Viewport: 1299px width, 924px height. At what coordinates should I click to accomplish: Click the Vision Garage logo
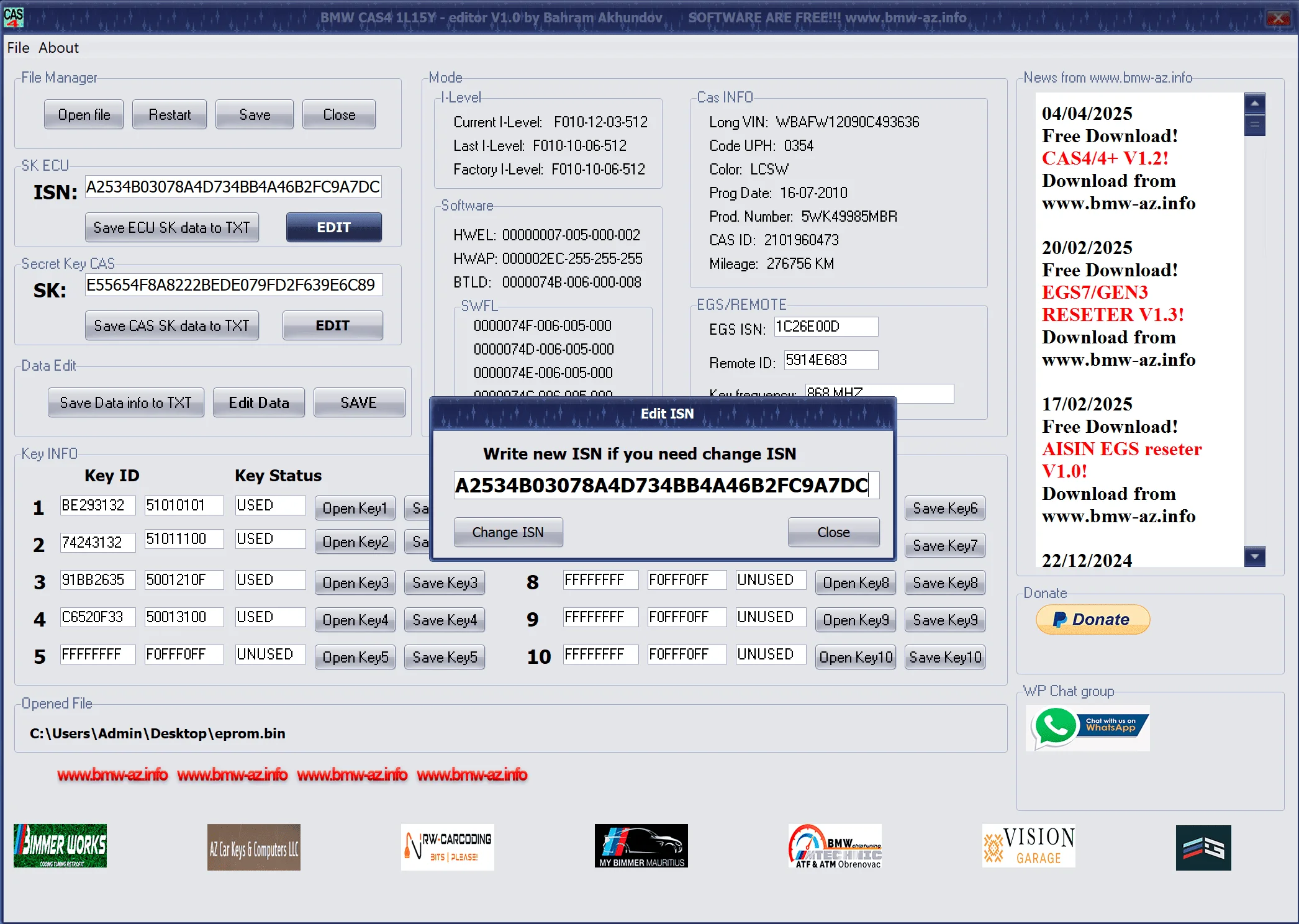click(1029, 846)
